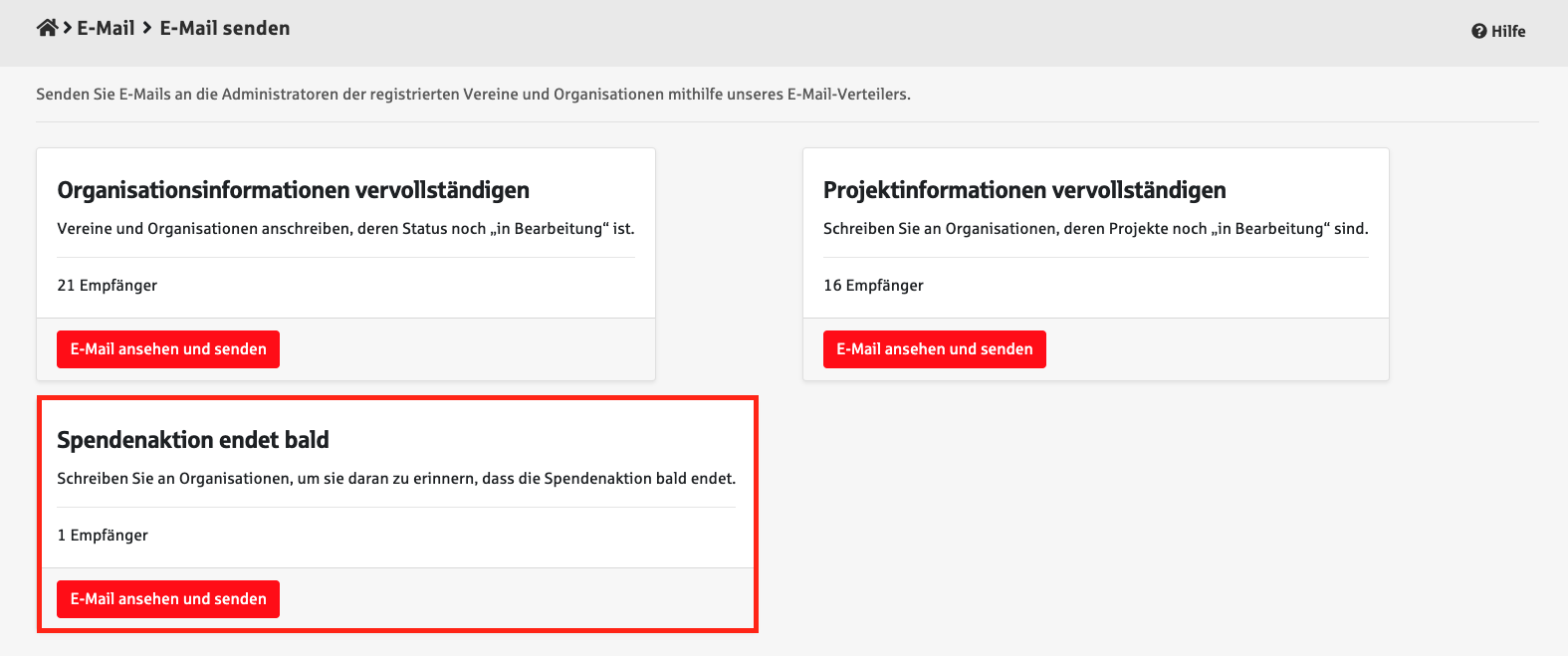Image resolution: width=1568 pixels, height=656 pixels.
Task: Click the question-mark icon beside Hilfe
Action: click(x=1478, y=31)
